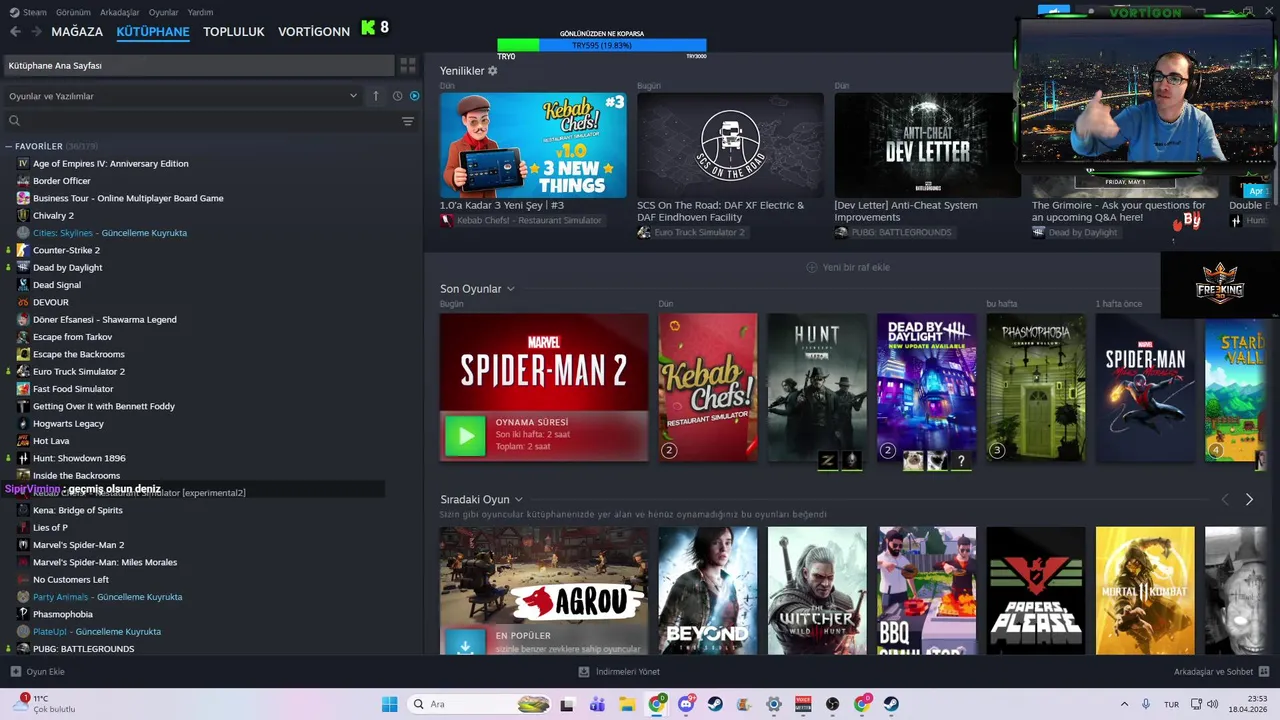Toggle the ready-to-play filter icon
The width and height of the screenshot is (1280, 720).
pyautogui.click(x=415, y=96)
